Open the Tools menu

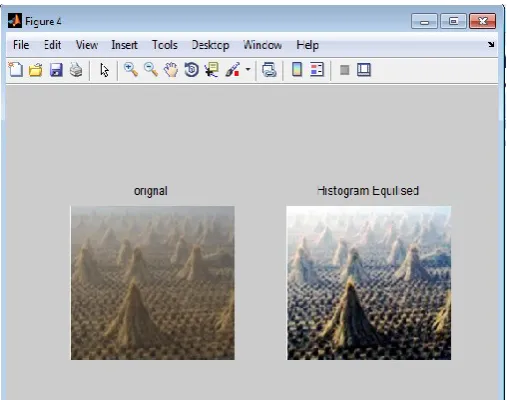pyautogui.click(x=165, y=45)
